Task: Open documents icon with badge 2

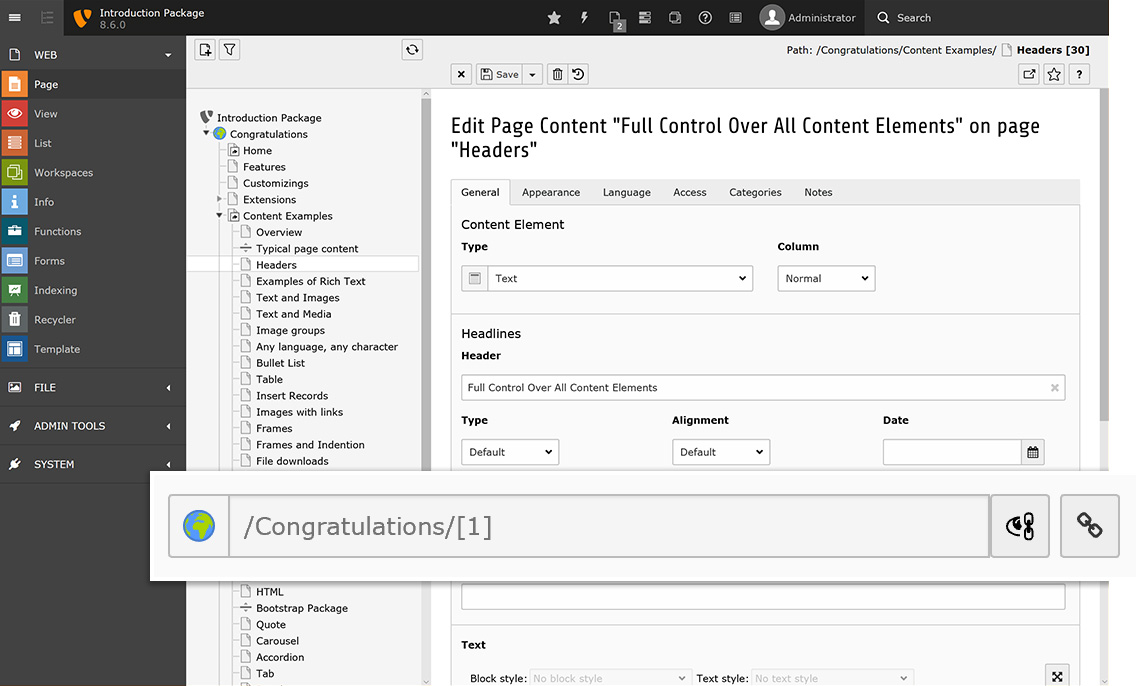Action: (616, 19)
